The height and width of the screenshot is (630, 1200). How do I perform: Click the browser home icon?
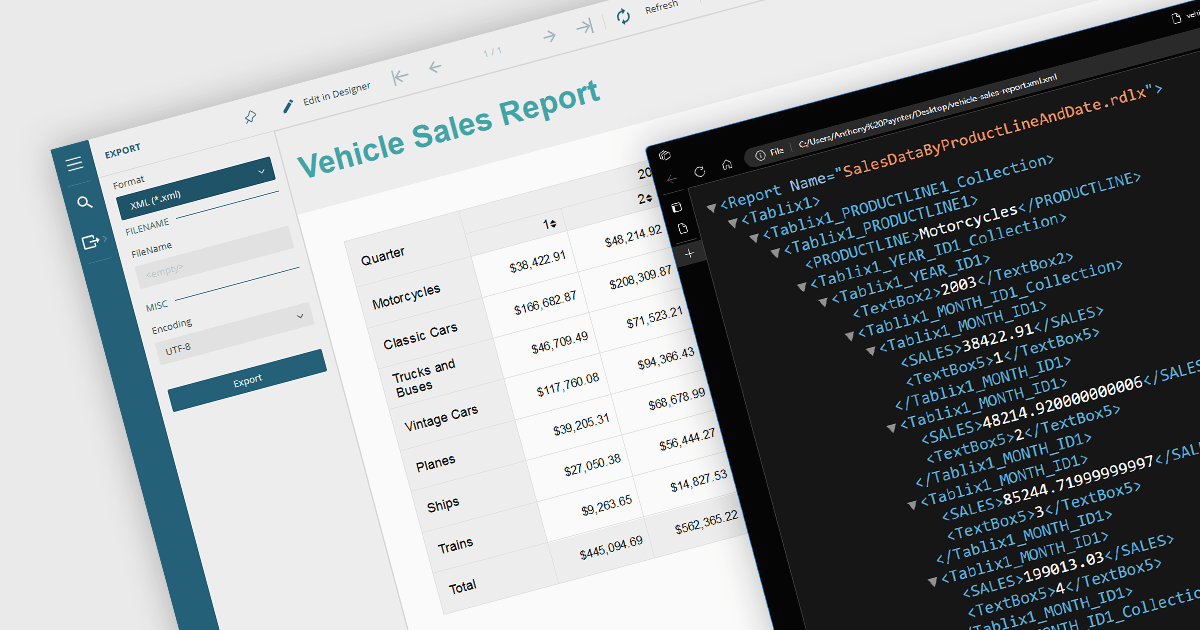click(727, 164)
